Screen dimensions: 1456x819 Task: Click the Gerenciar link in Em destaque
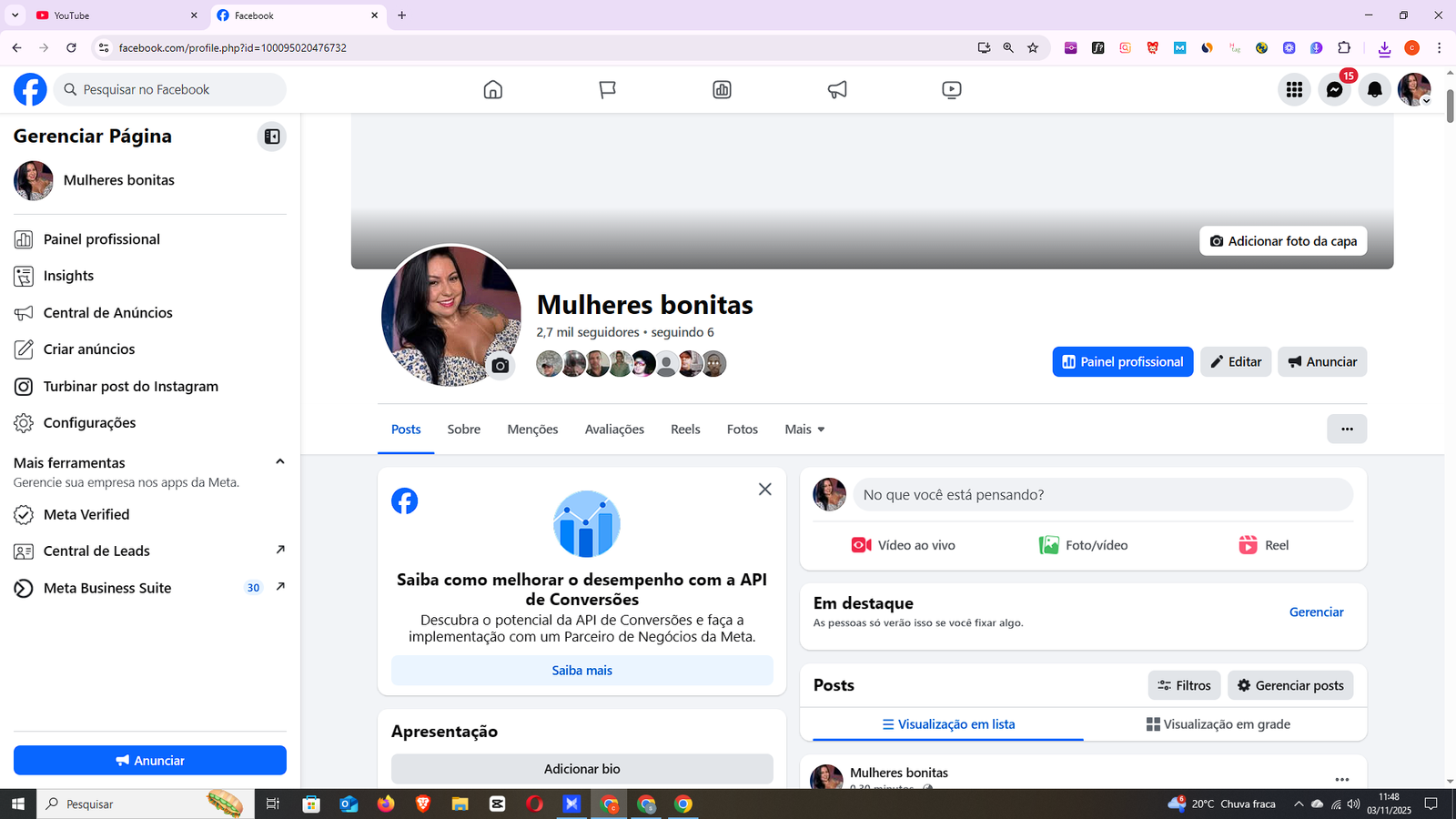[x=1316, y=612]
